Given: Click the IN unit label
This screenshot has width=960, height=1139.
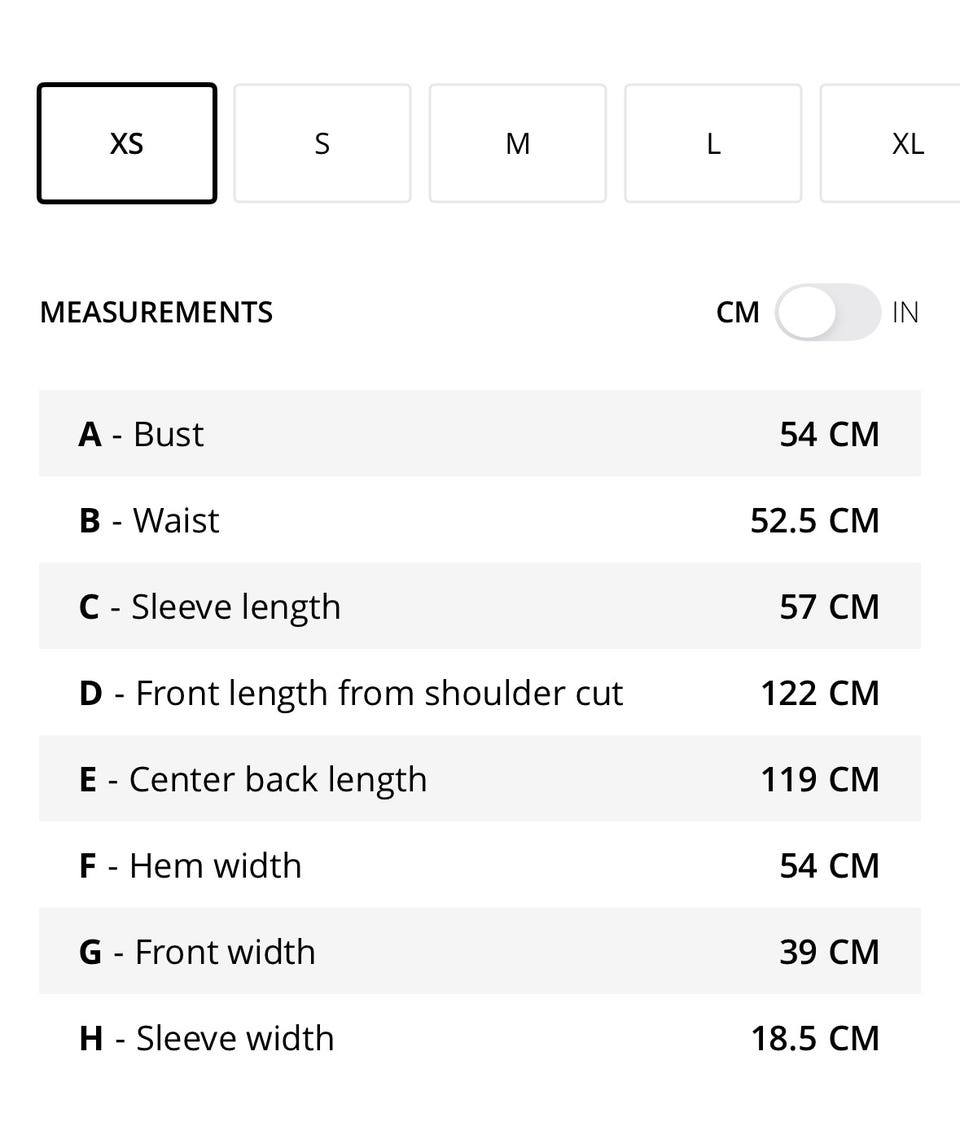Looking at the screenshot, I should tap(905, 313).
